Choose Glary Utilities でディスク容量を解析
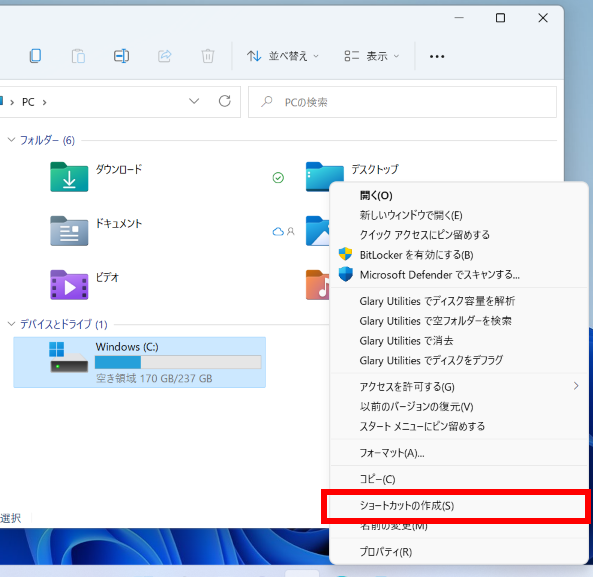This screenshot has width=593, height=577. tap(459, 301)
